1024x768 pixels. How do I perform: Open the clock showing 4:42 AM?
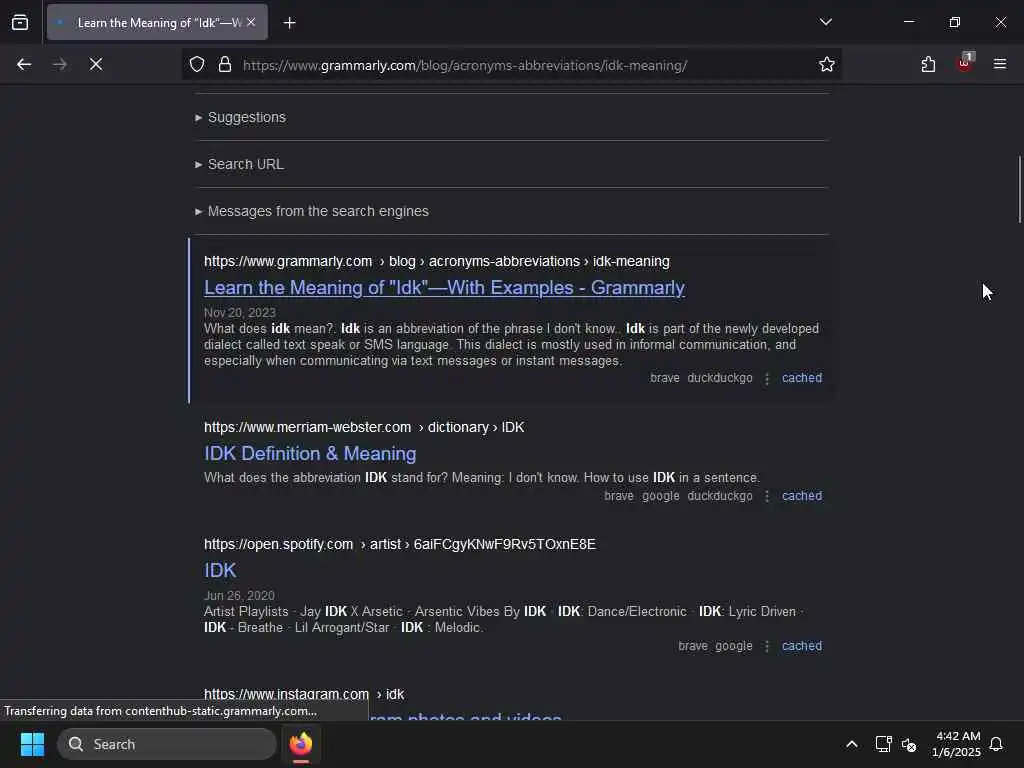(x=957, y=744)
